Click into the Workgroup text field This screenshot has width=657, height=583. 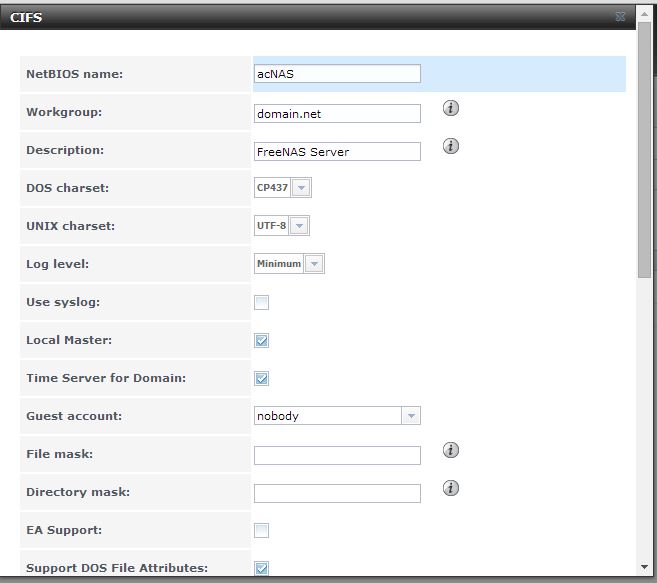(x=337, y=114)
